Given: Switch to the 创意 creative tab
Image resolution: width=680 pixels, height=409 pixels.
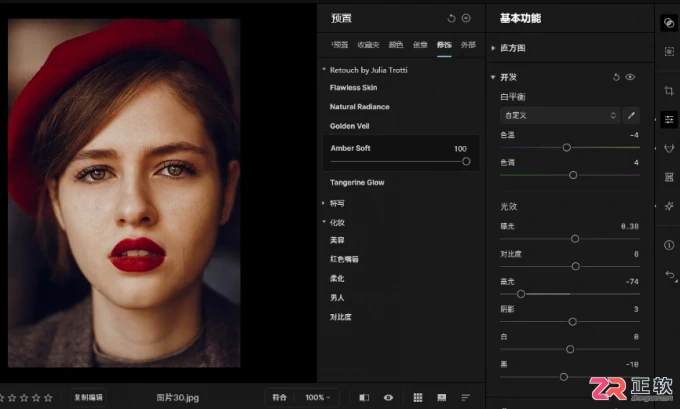Looking at the screenshot, I should [420, 45].
